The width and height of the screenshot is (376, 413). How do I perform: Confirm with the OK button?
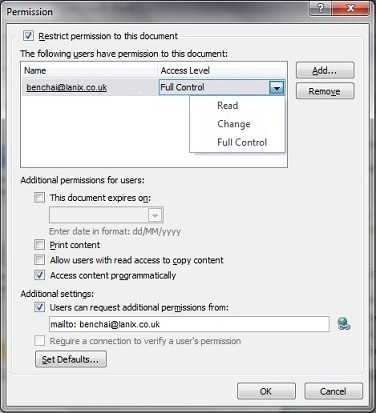coord(266,391)
